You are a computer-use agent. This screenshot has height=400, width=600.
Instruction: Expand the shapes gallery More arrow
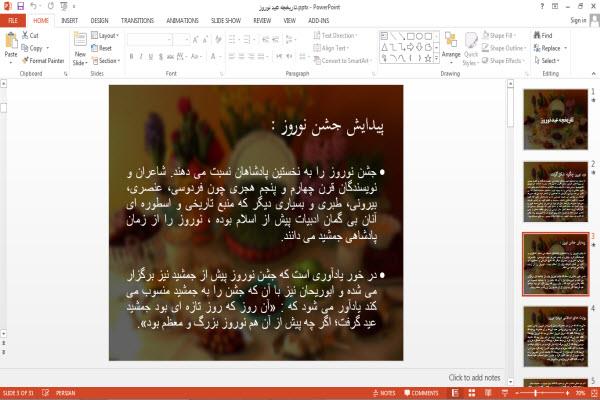click(436, 58)
